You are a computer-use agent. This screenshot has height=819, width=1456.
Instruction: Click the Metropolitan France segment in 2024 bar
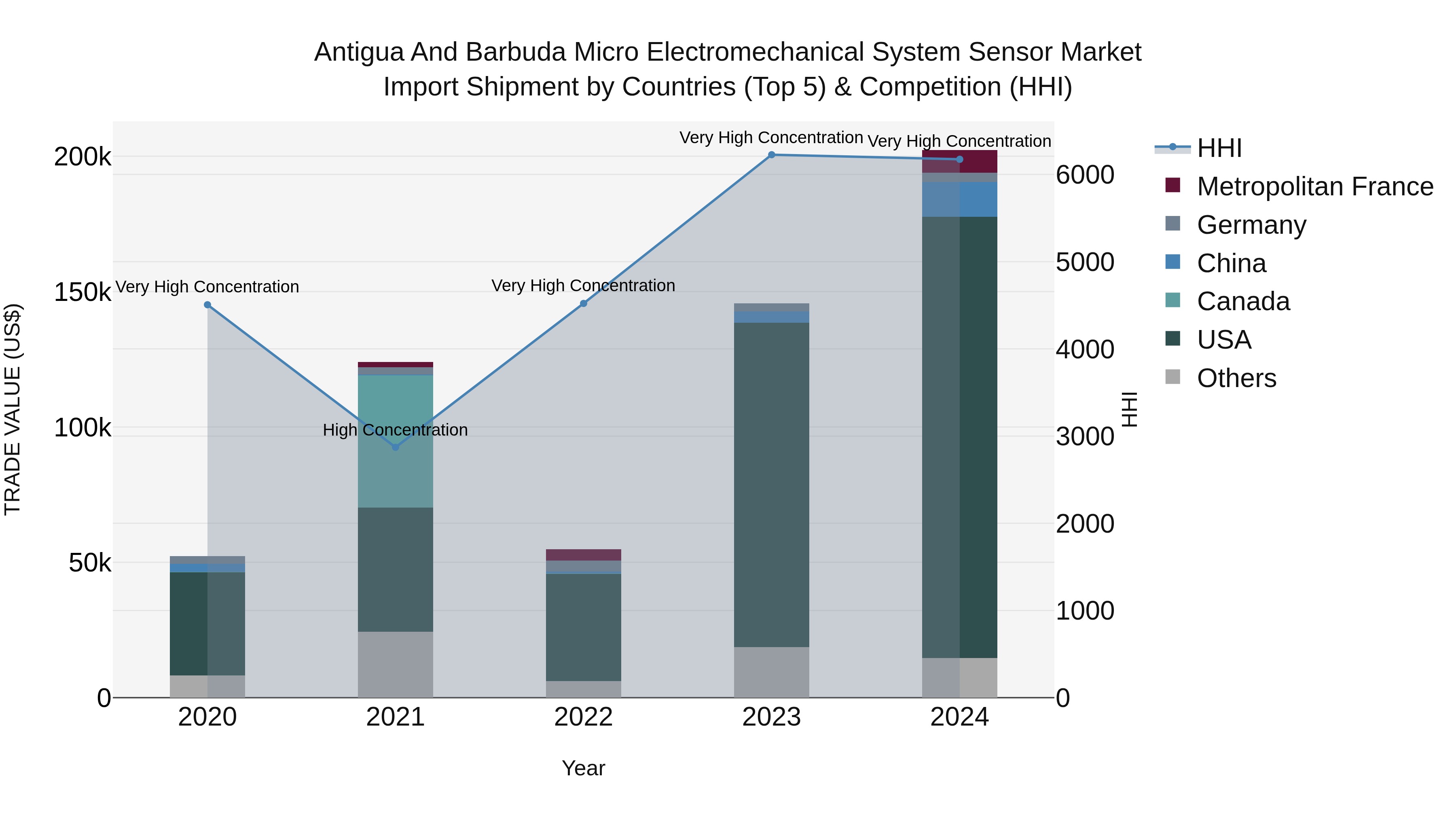(x=960, y=162)
